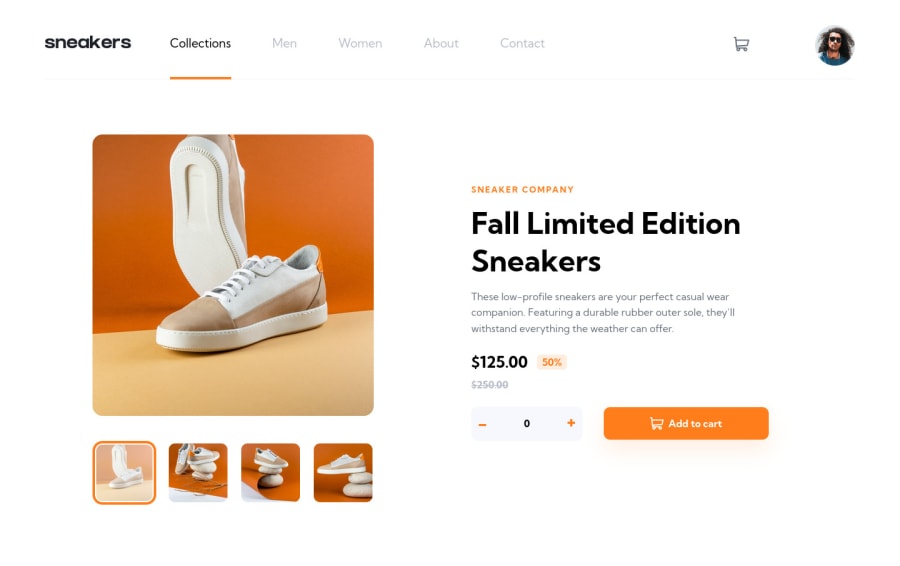Select the second sneaker thumbnail
The image size is (900, 566).
click(x=198, y=472)
